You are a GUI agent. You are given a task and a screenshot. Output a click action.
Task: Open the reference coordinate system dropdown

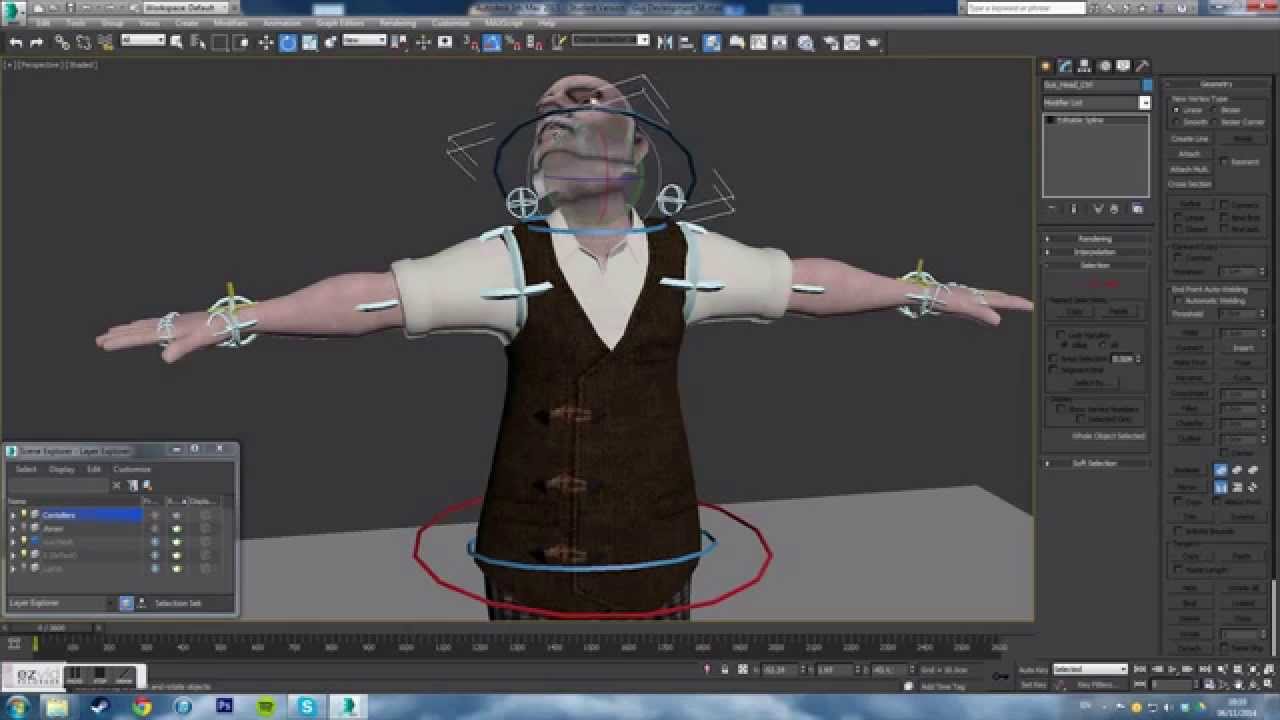coord(364,40)
